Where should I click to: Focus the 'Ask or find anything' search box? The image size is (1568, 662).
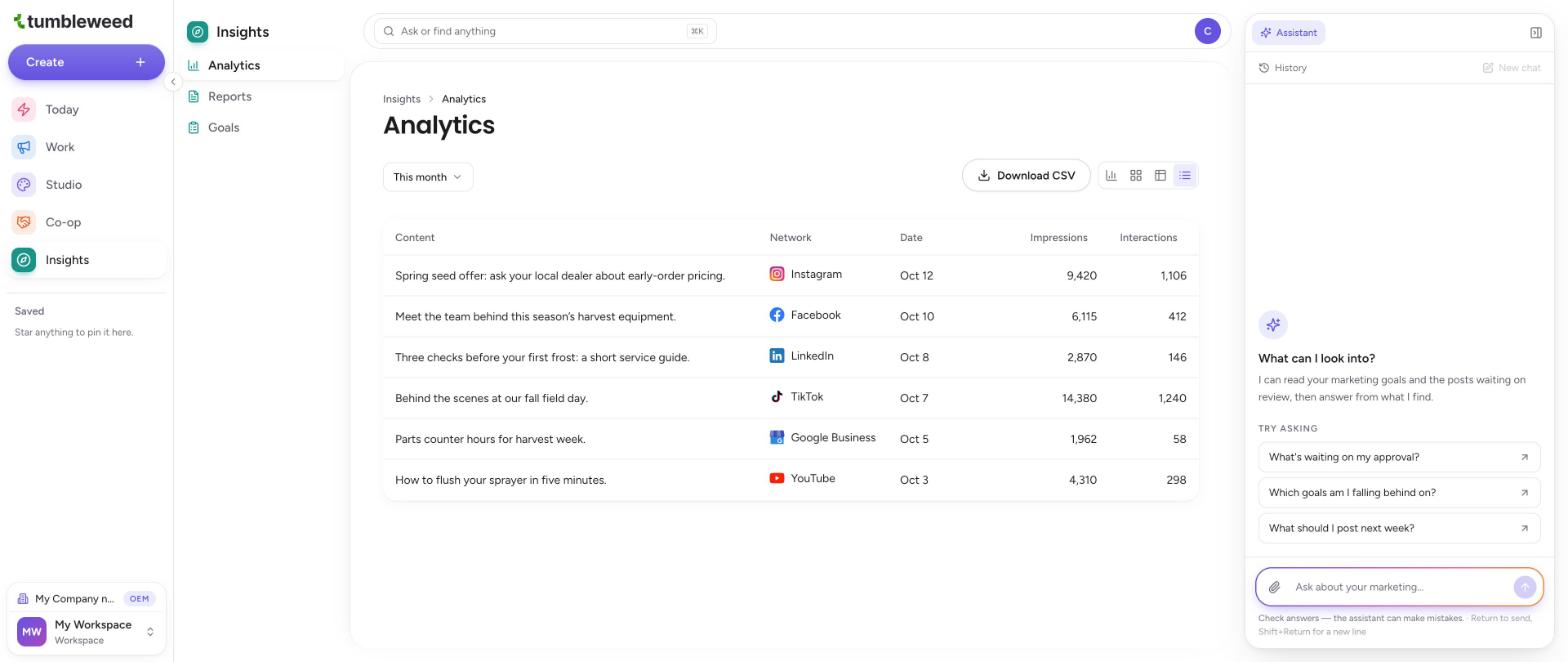coord(545,31)
